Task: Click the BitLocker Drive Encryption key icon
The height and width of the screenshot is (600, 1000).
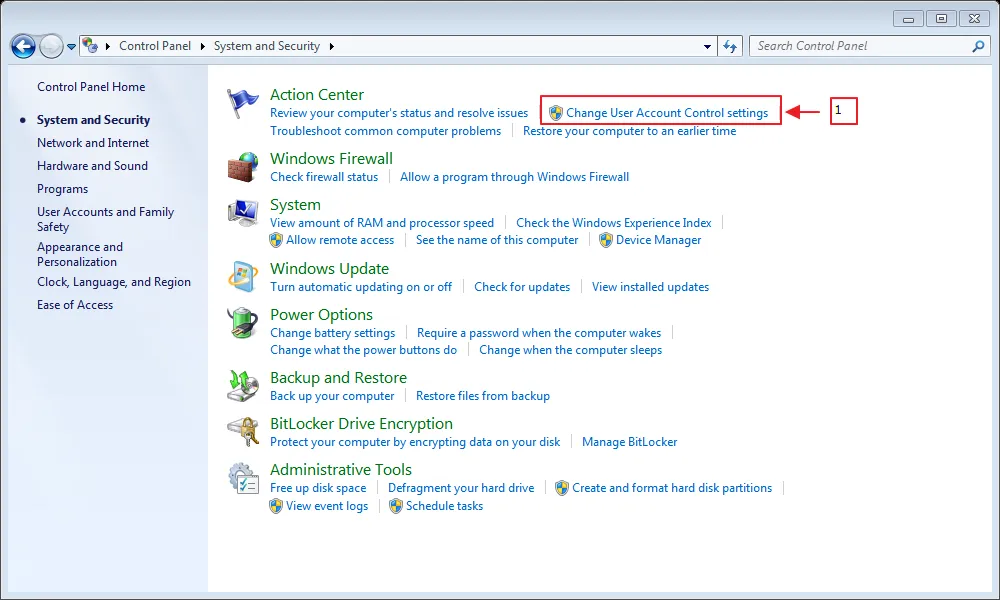Action: tap(243, 432)
